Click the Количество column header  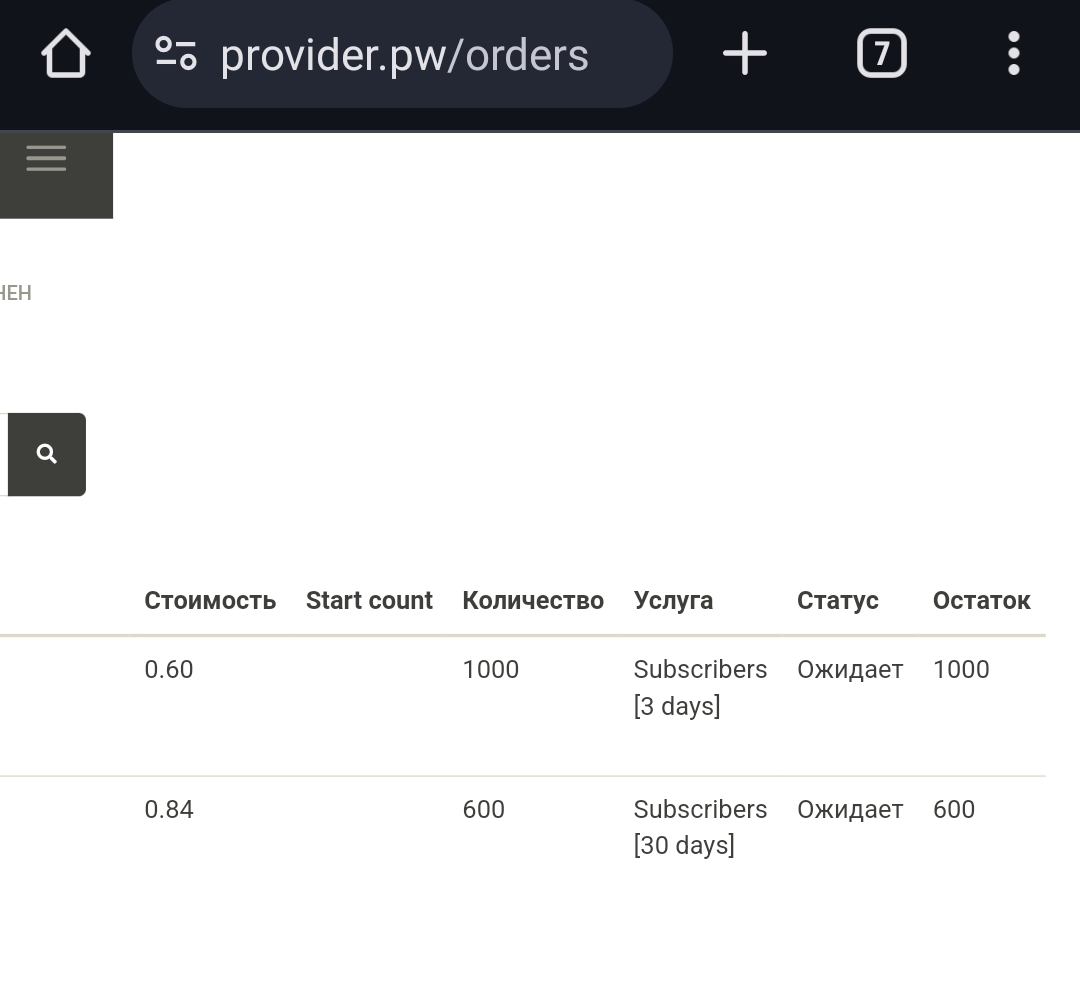(532, 600)
